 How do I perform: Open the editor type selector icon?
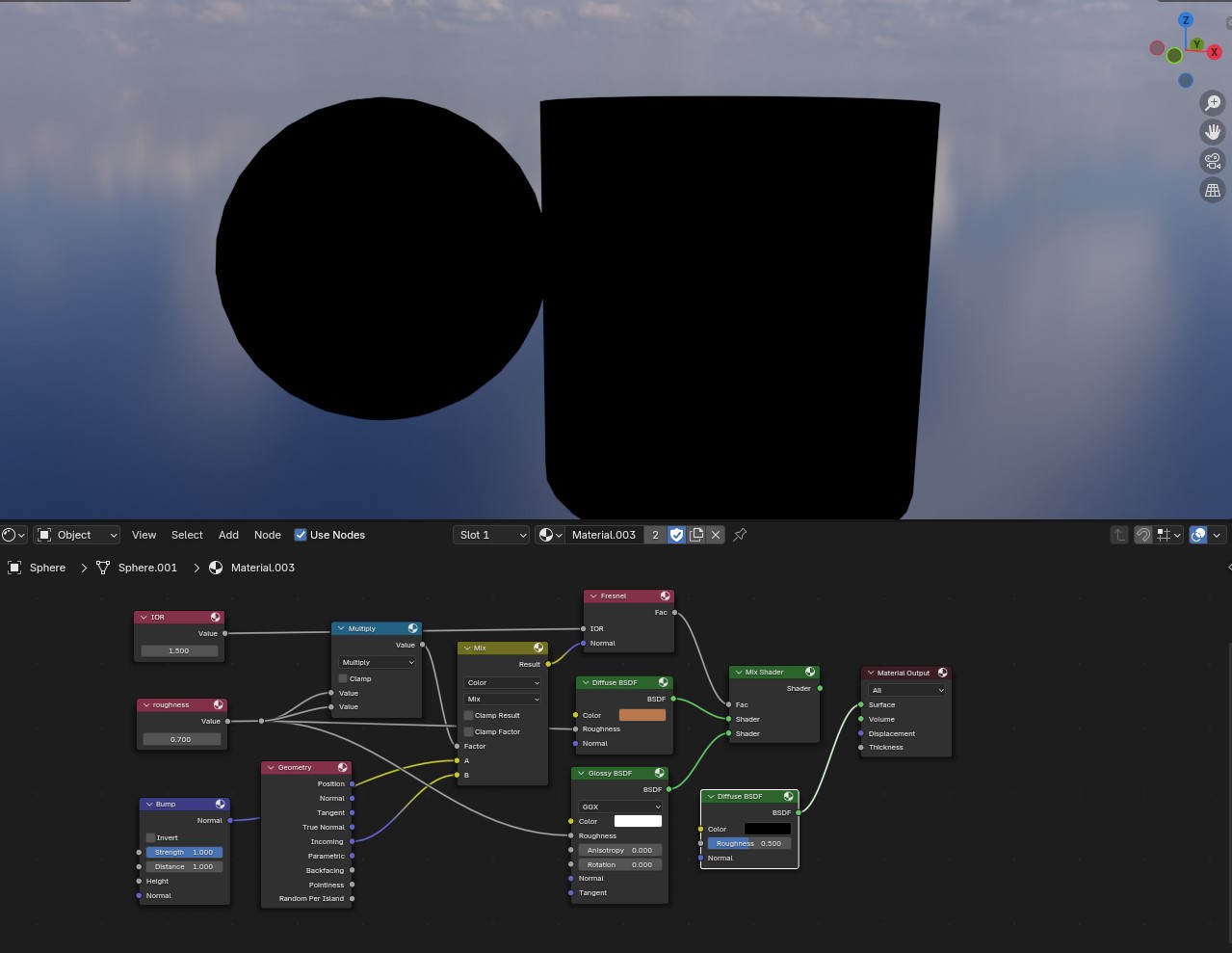tap(13, 535)
